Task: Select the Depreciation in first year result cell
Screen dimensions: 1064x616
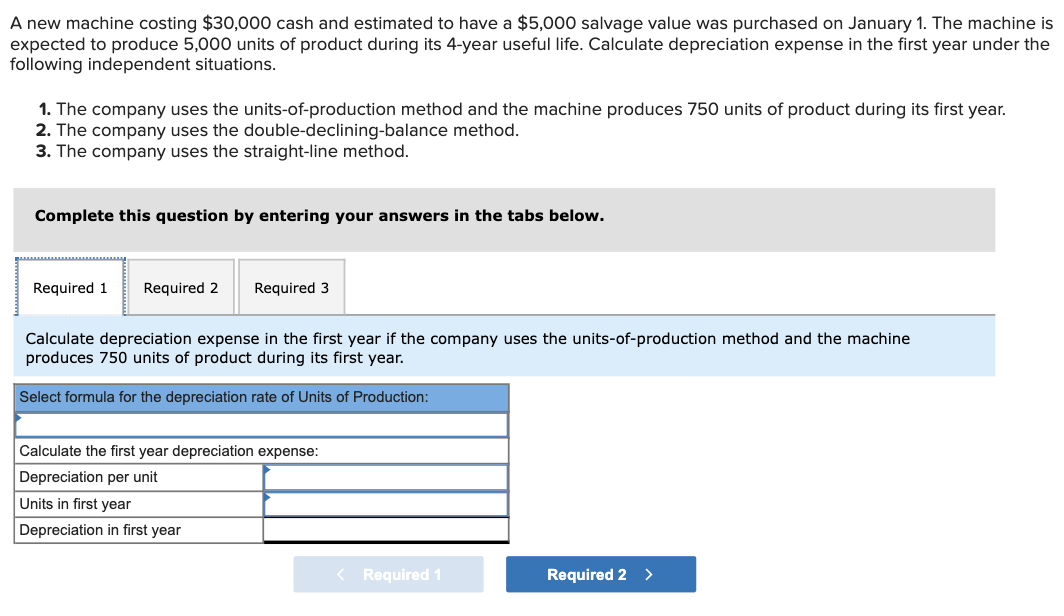Action: [x=386, y=529]
